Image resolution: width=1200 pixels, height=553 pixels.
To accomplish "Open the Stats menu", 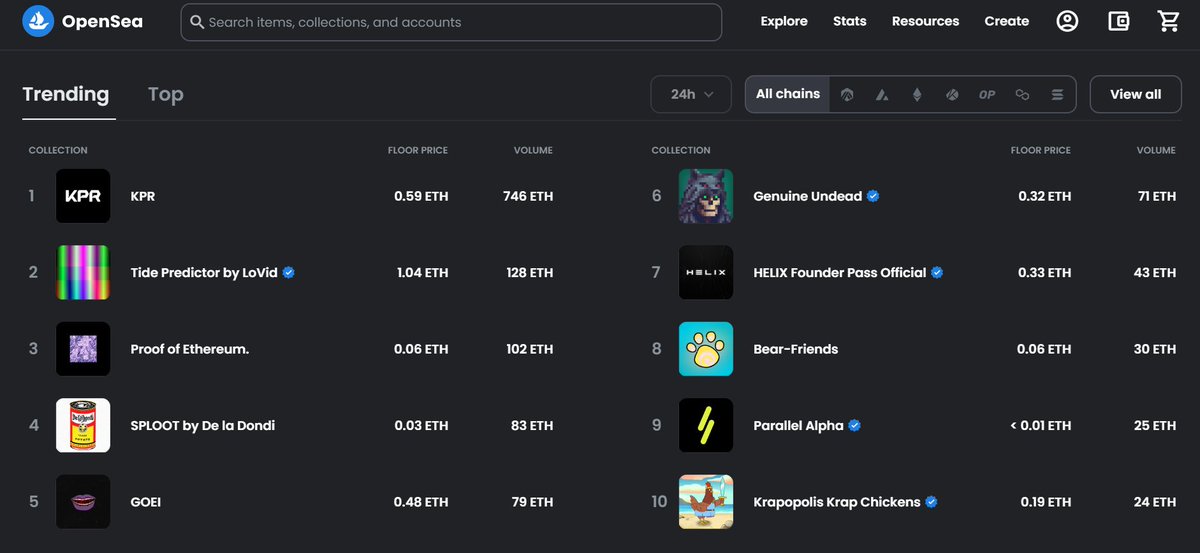I will 850,21.
